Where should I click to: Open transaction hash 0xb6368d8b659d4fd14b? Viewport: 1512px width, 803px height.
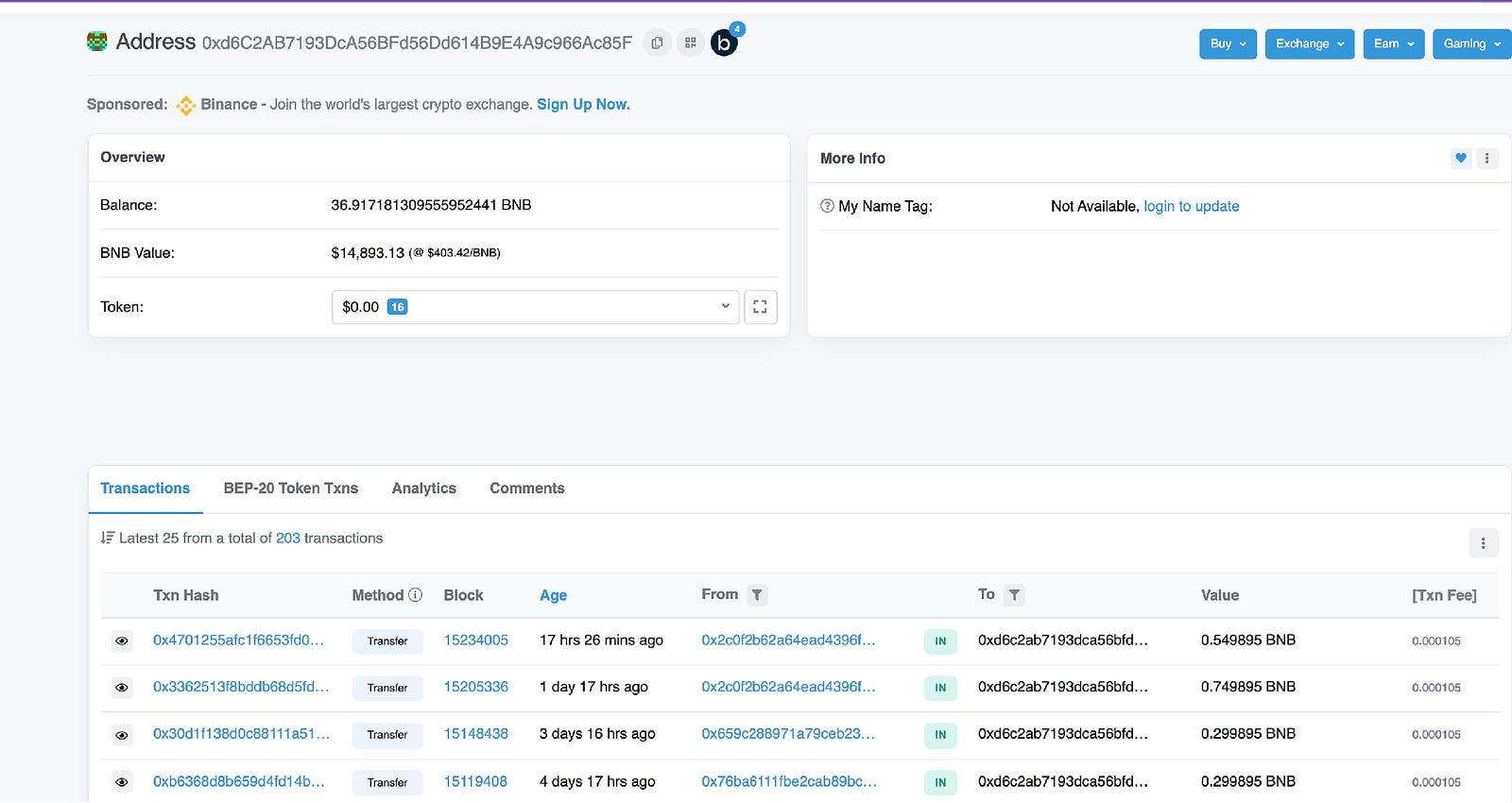click(238, 782)
